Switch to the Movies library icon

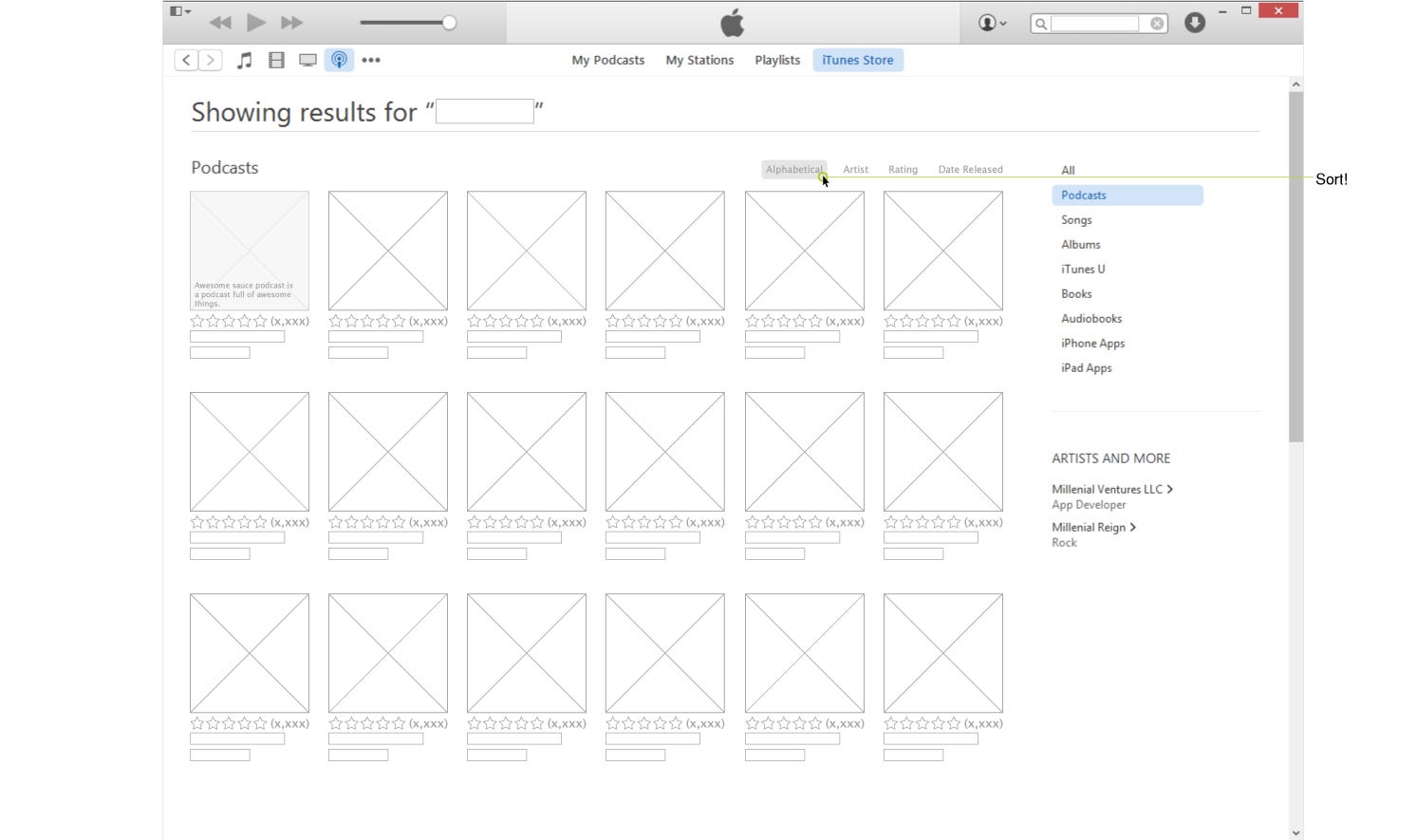[276, 60]
